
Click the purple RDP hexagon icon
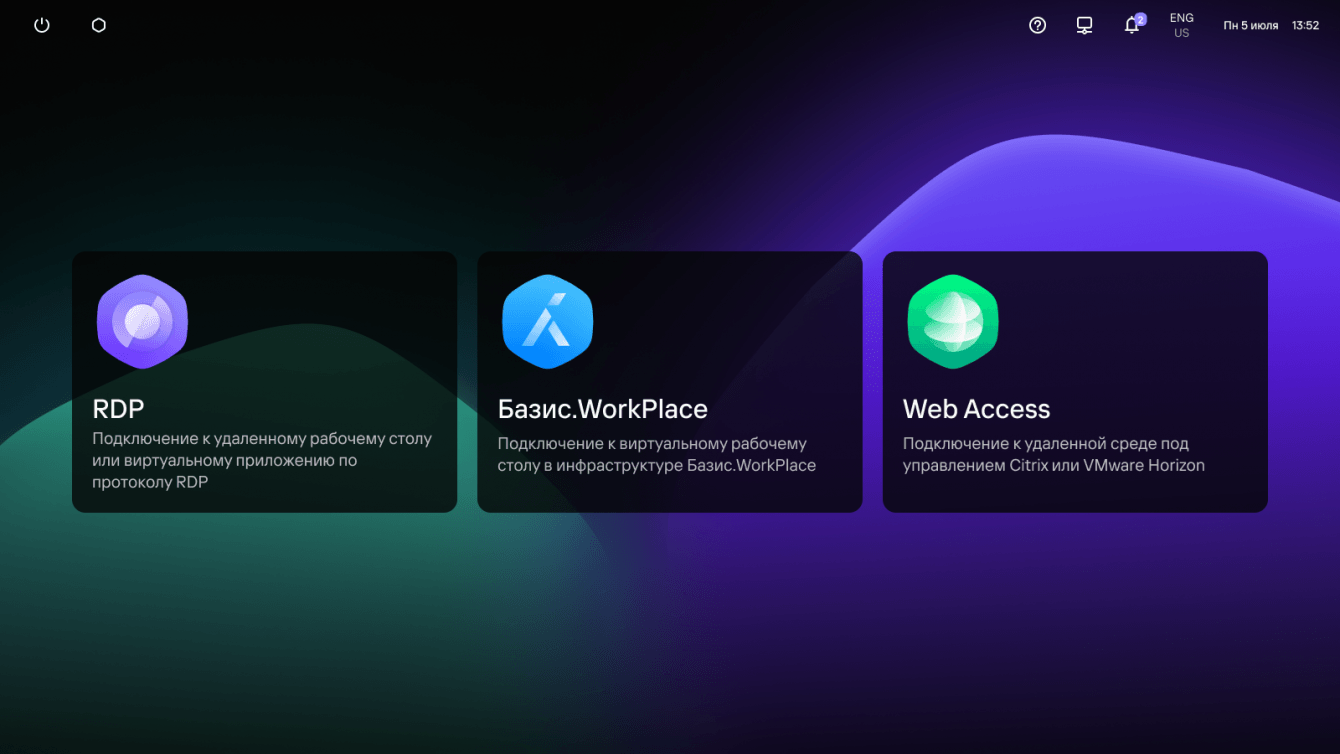(x=142, y=322)
